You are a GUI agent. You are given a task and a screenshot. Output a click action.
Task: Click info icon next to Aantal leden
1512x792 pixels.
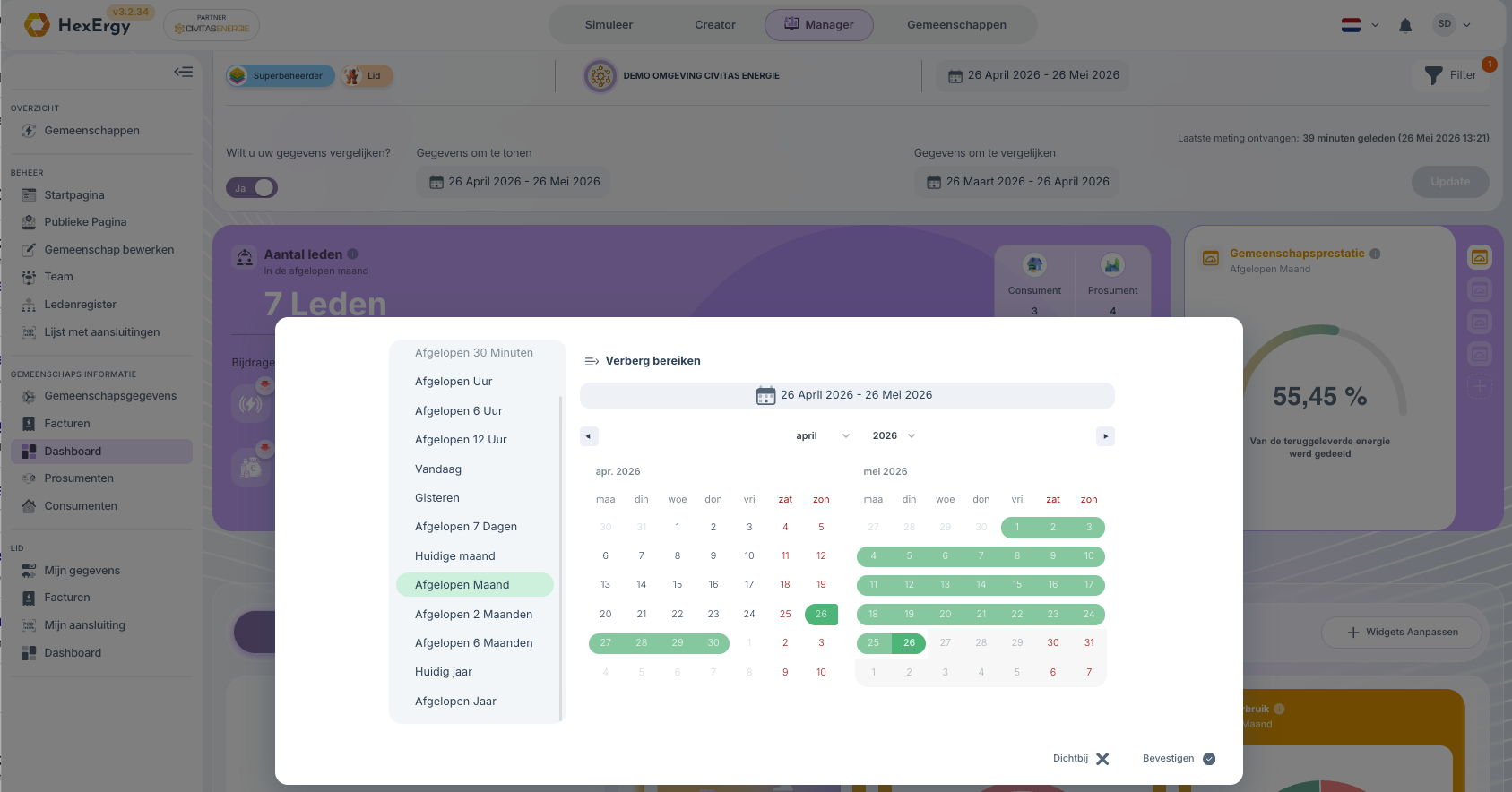[x=352, y=254]
